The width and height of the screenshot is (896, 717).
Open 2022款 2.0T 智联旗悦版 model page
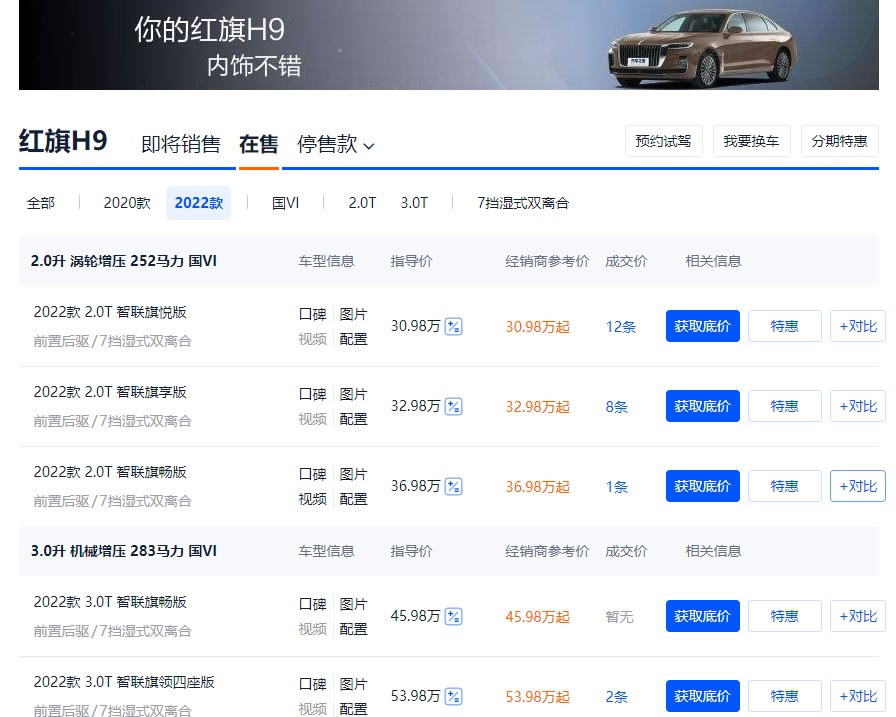coord(110,312)
